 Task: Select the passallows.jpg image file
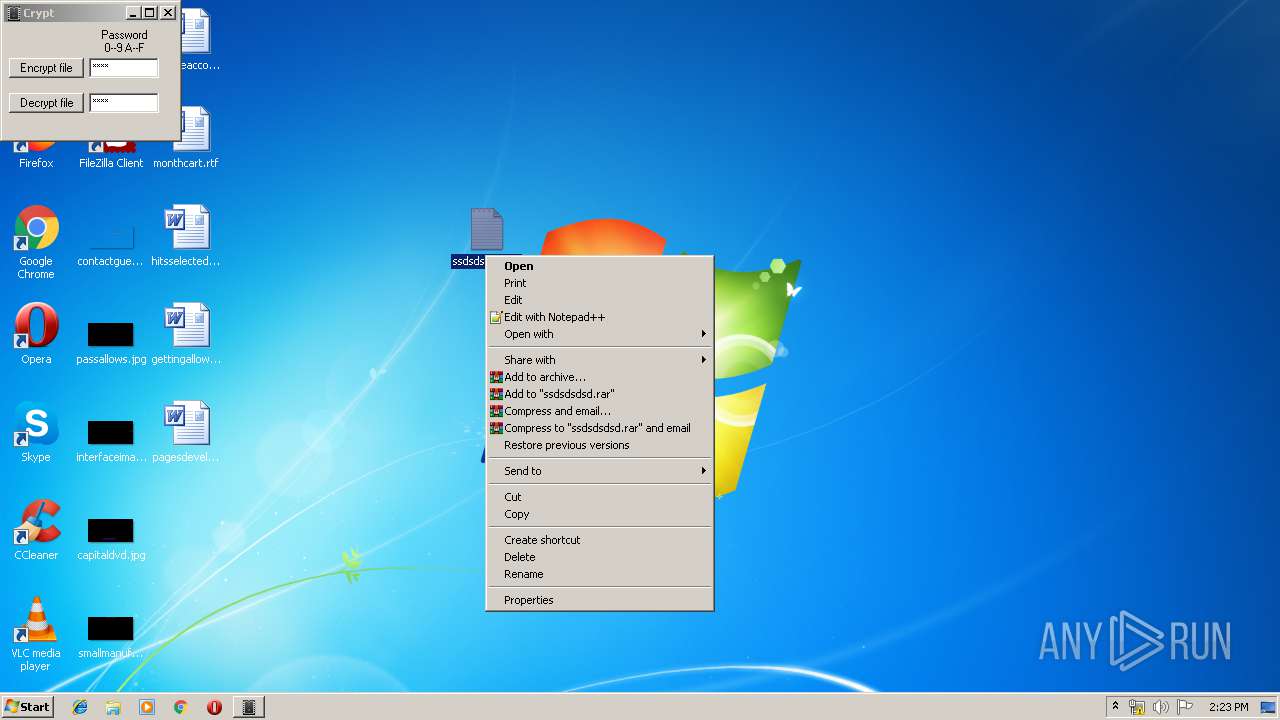111,341
